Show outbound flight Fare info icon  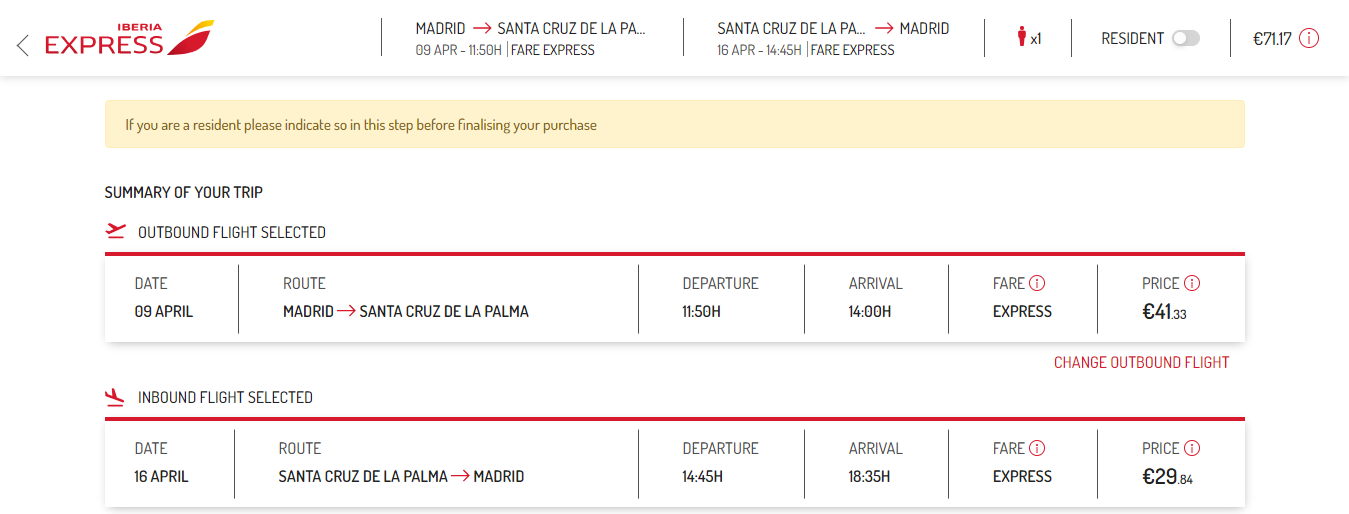(1037, 283)
